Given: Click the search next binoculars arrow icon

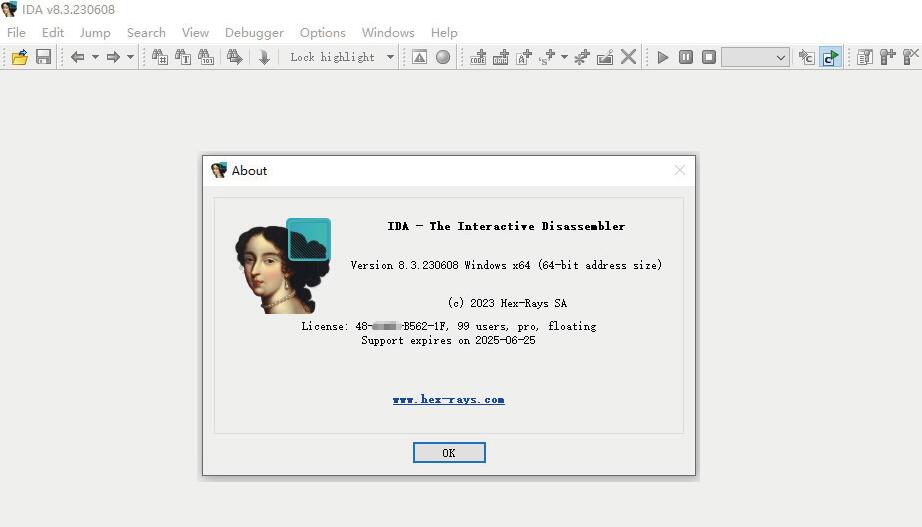Looking at the screenshot, I should [235, 57].
